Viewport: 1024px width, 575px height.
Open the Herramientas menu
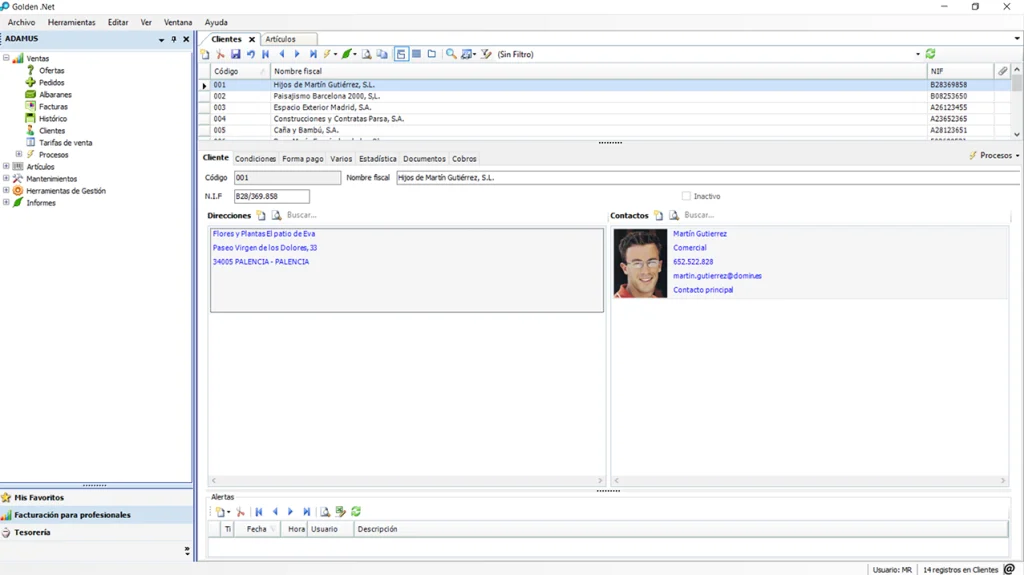71,22
